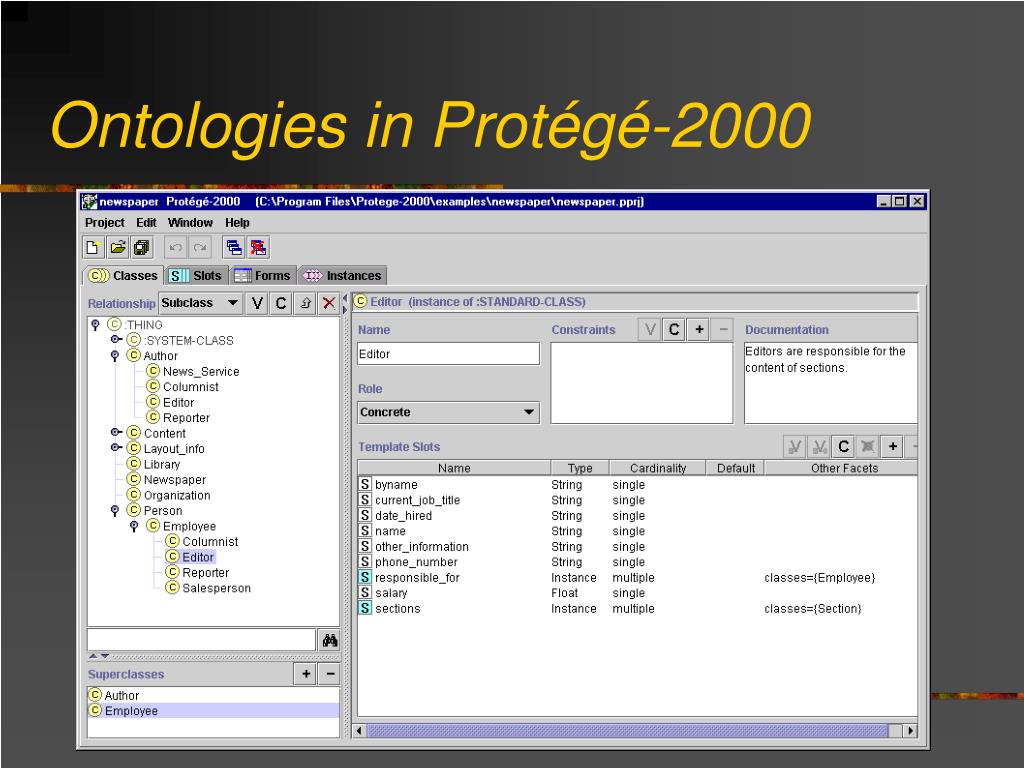Switch to the Forms tab
The image size is (1024, 768).
(x=263, y=276)
